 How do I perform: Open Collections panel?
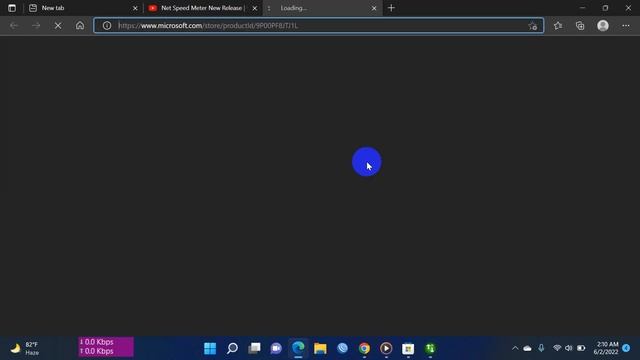tap(580, 26)
